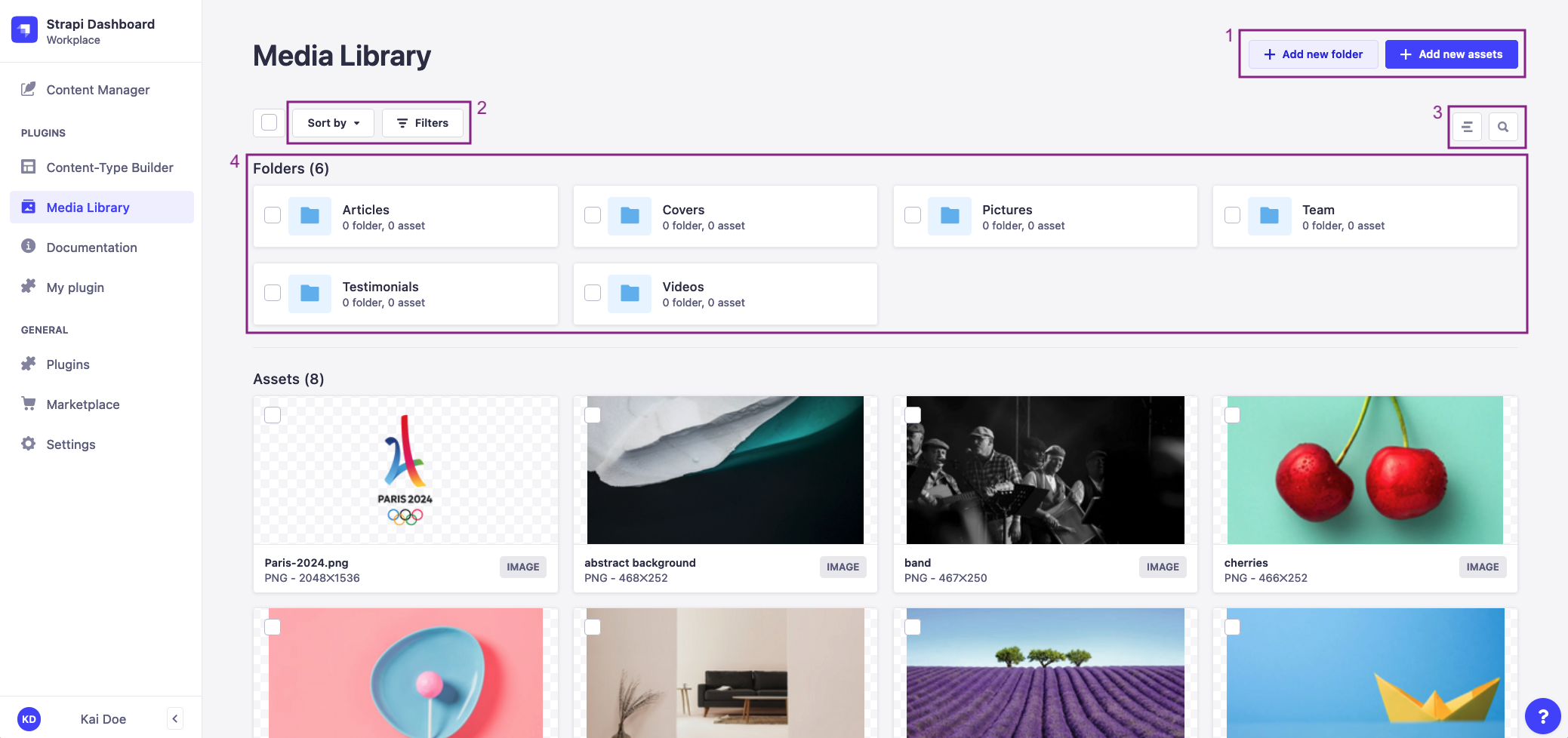
Task: Click Add new folder
Action: click(x=1313, y=54)
